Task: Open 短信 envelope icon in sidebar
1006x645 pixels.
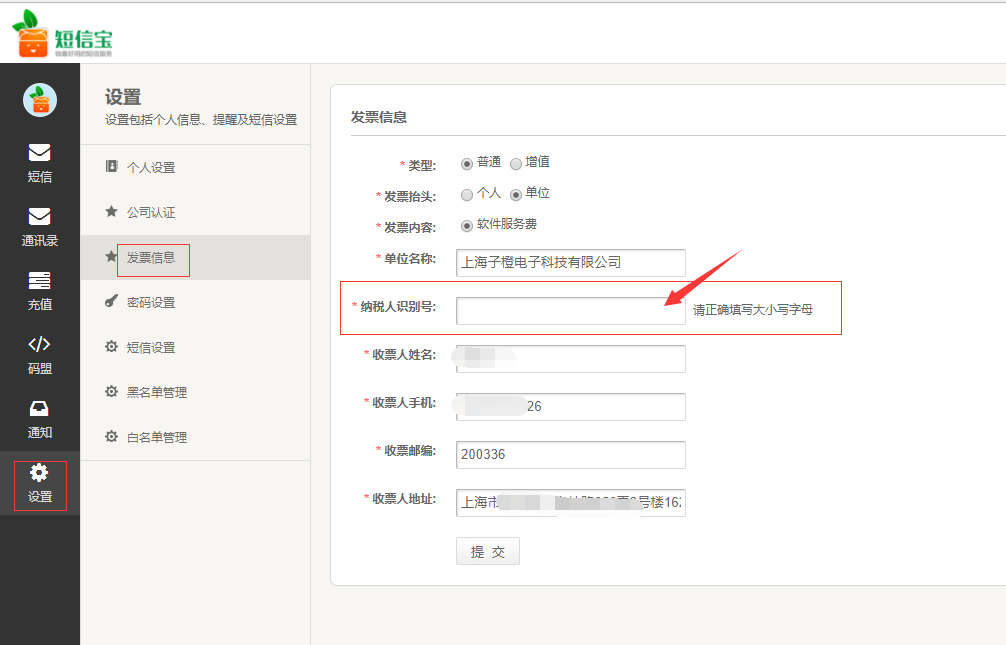Action: coord(39,153)
